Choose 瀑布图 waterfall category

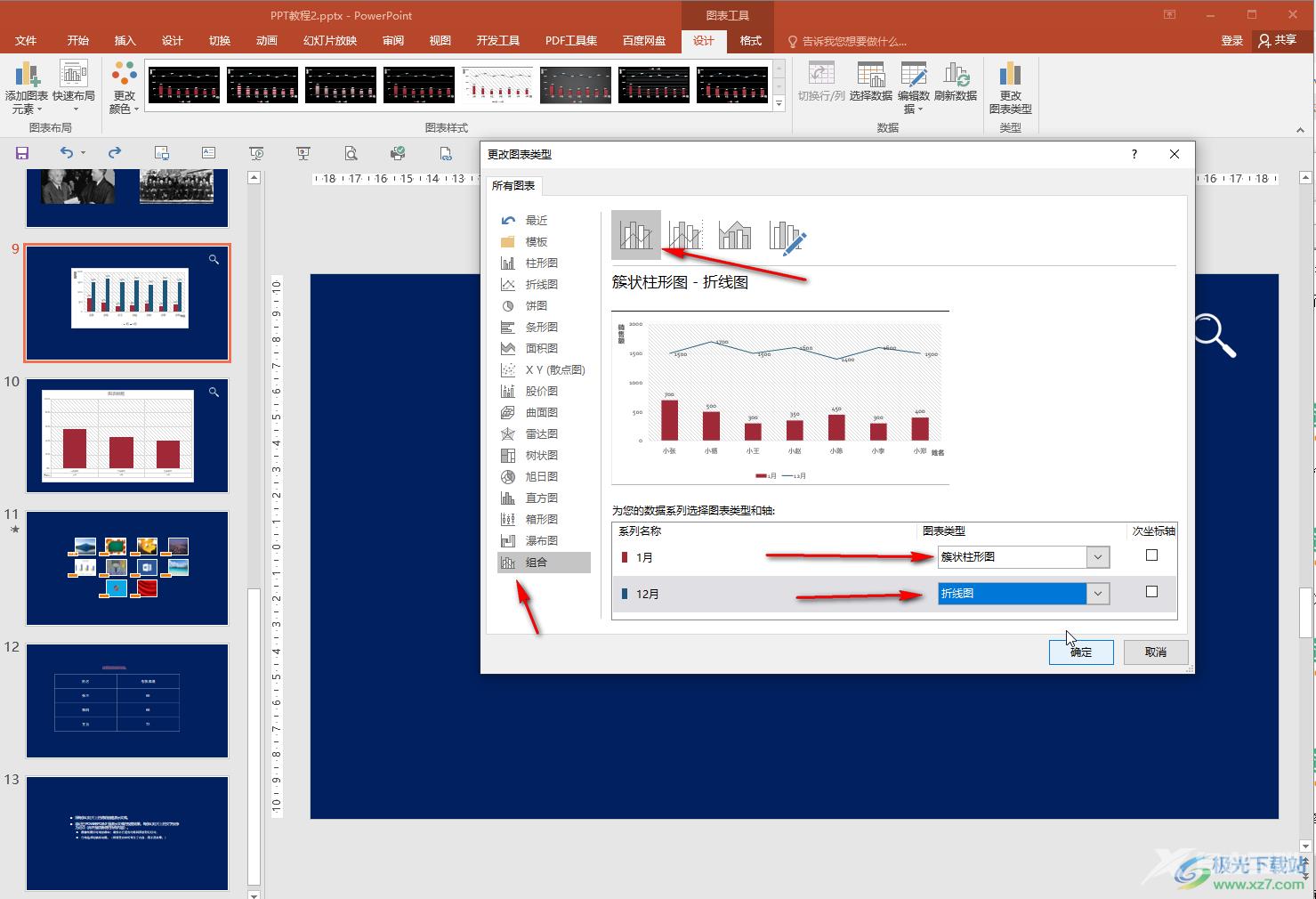[544, 540]
